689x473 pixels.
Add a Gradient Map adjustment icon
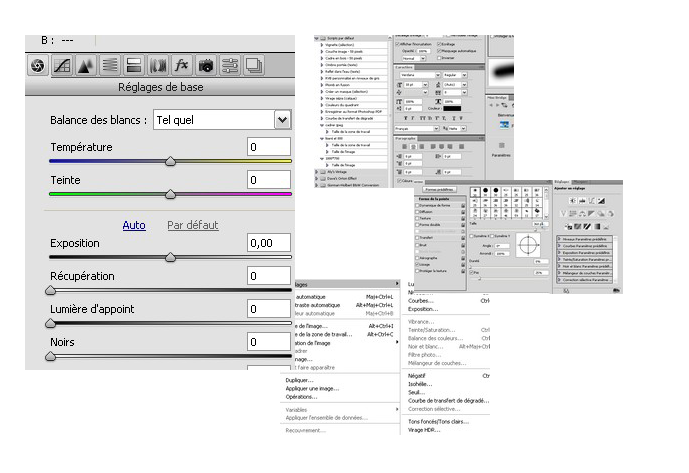coord(597,227)
